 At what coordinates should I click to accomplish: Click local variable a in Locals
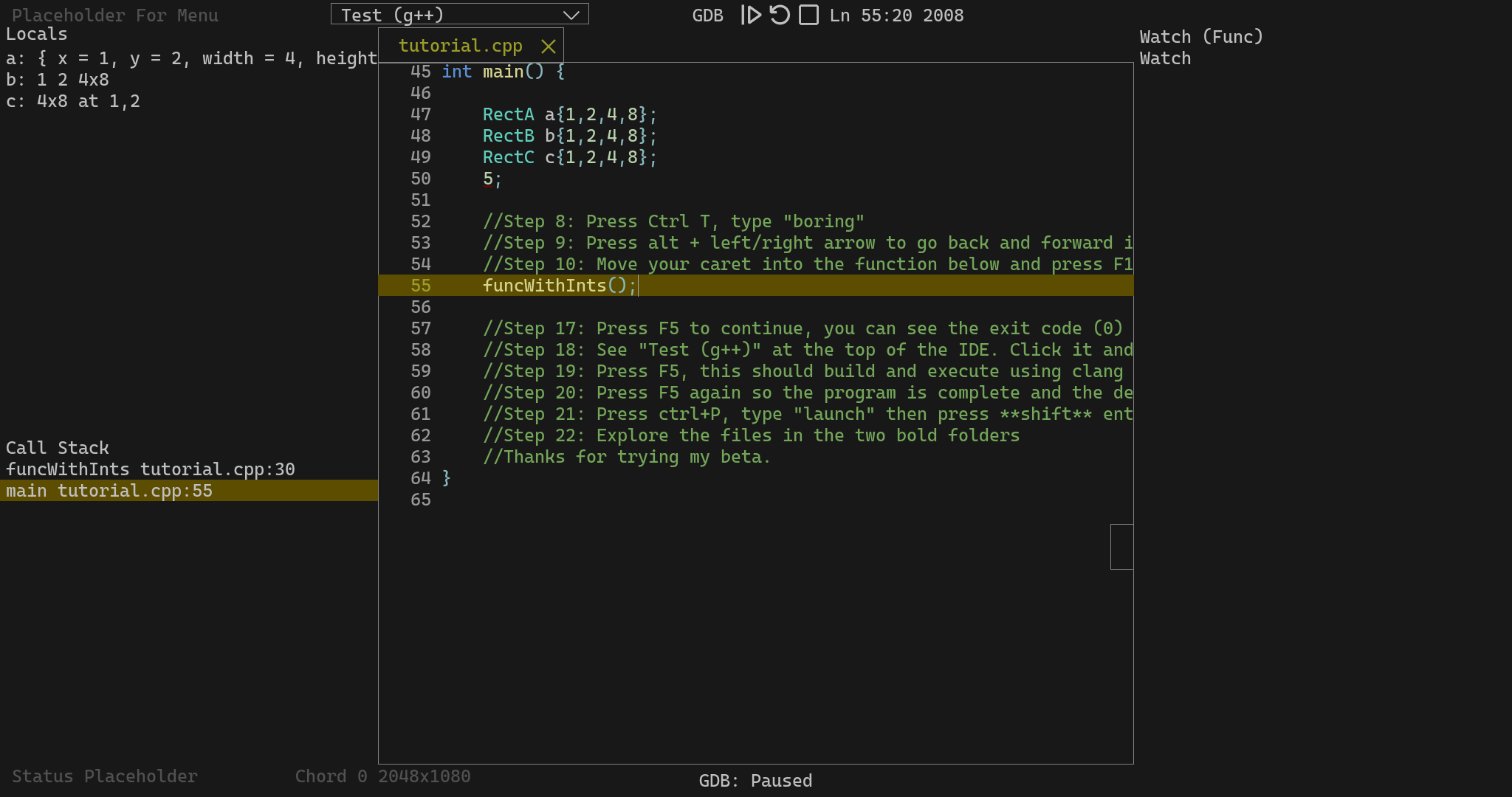click(189, 58)
